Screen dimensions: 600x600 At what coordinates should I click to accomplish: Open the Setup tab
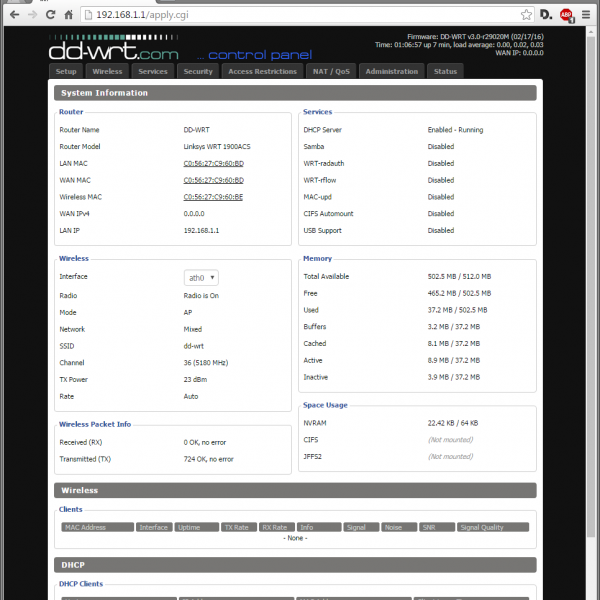[66, 71]
